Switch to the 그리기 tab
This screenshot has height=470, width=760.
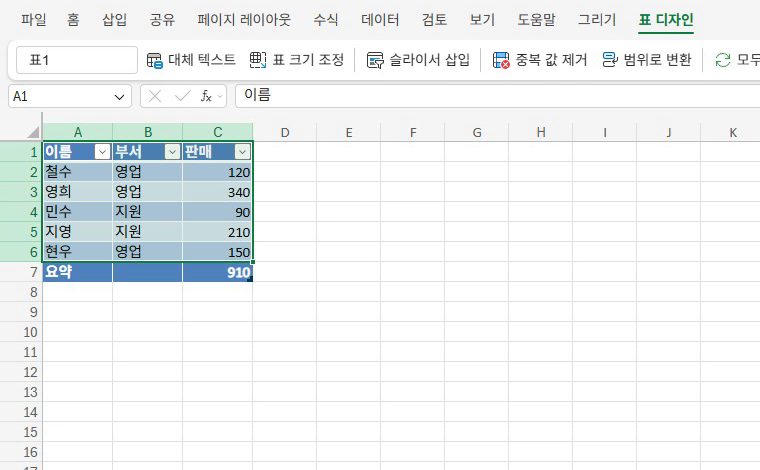597,20
